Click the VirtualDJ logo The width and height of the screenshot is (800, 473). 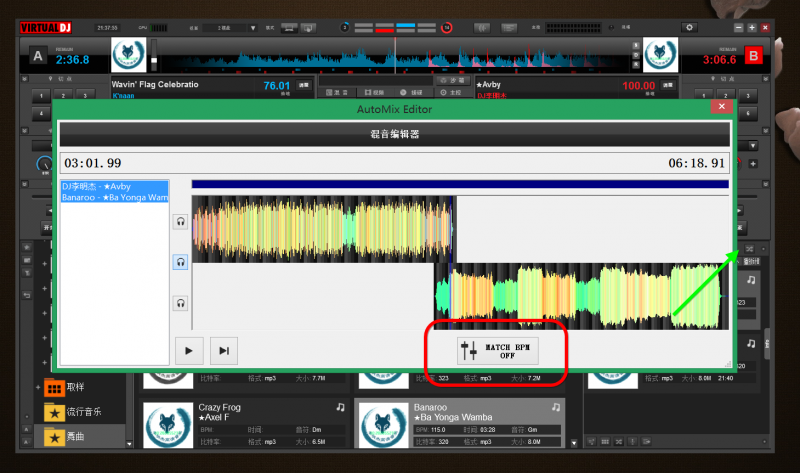[46, 28]
